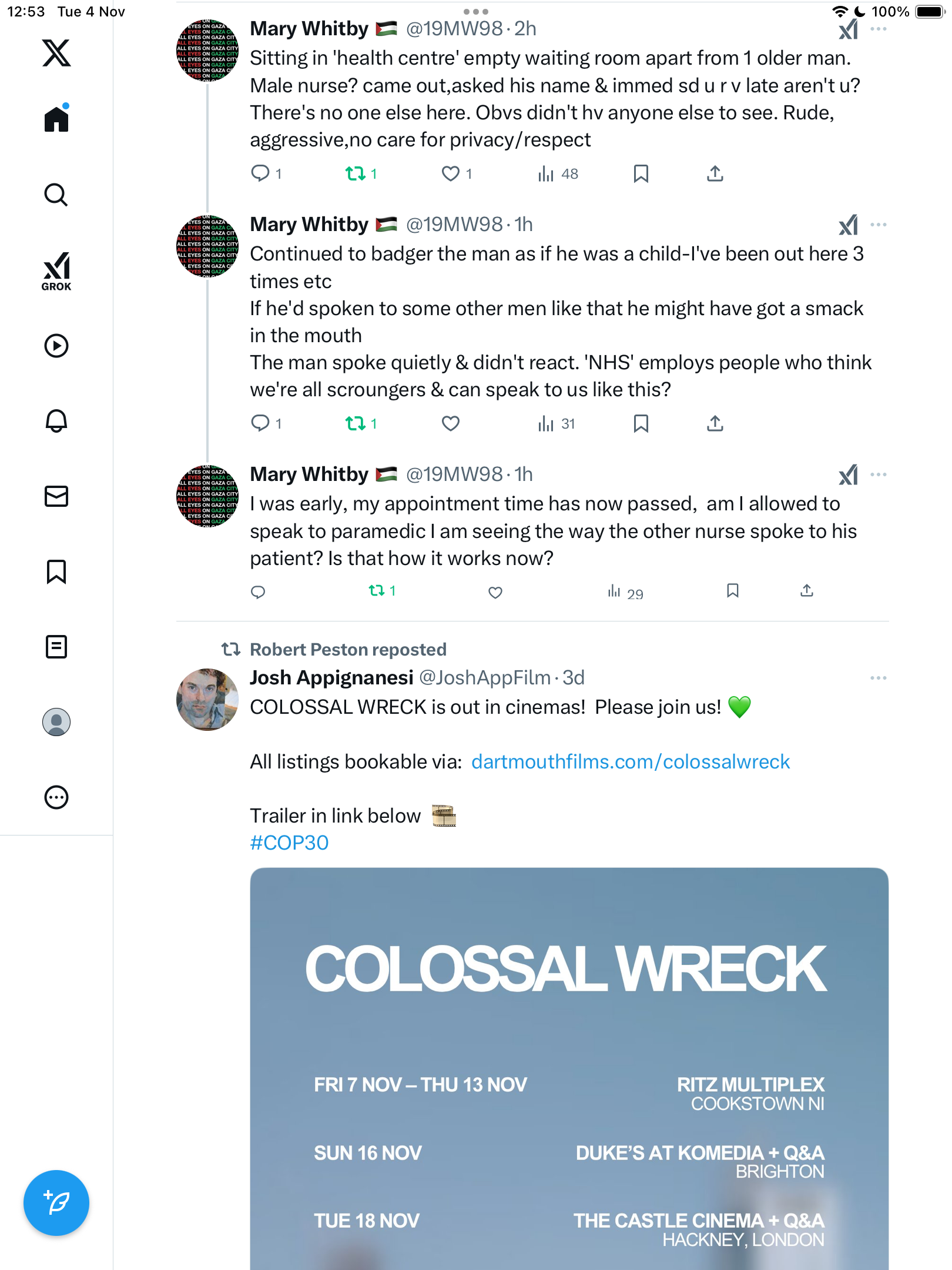Go to Home feed

point(56,118)
